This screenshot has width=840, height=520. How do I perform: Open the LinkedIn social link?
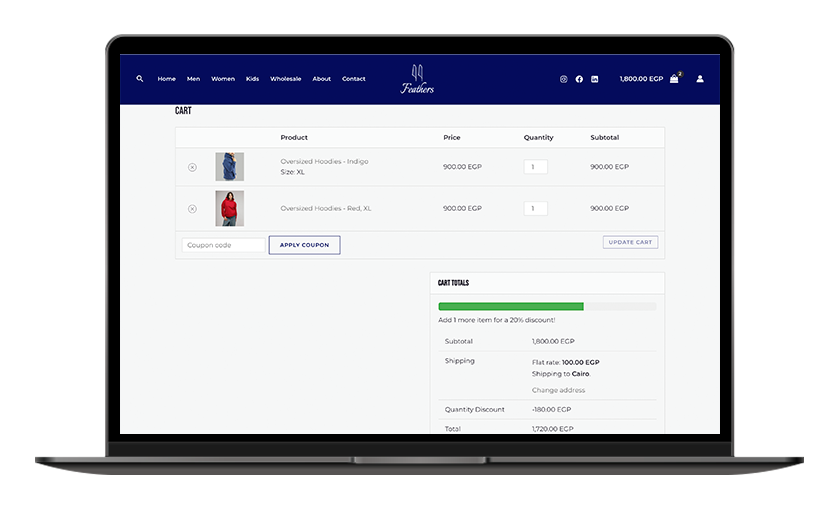[594, 79]
